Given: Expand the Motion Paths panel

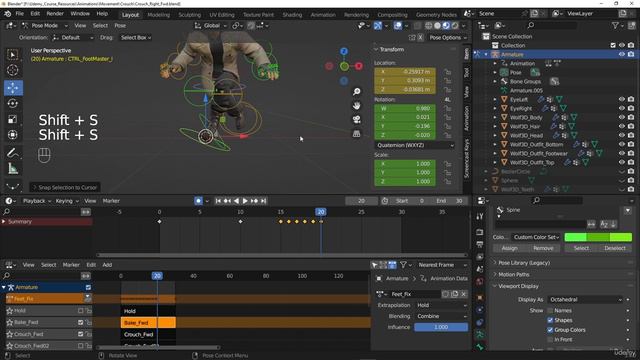Looking at the screenshot, I should (513, 275).
